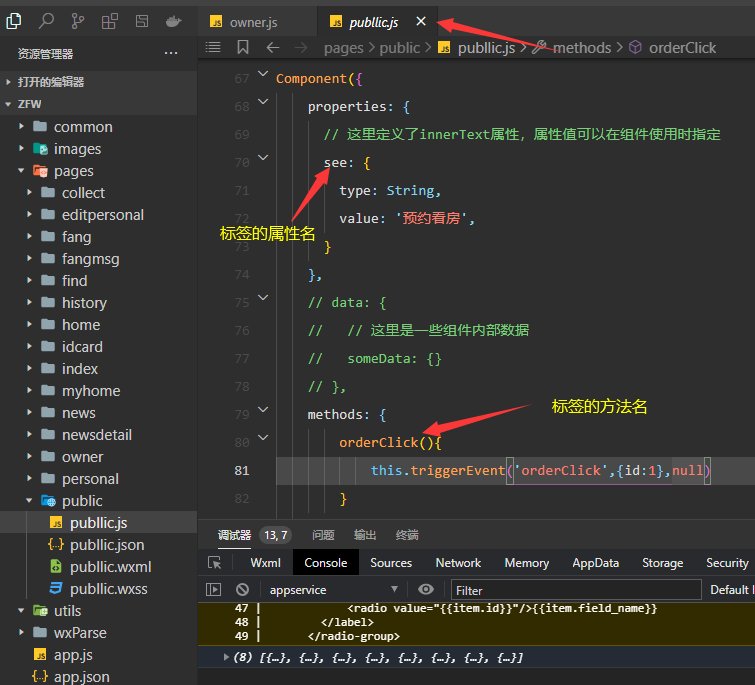This screenshot has height=685, width=755.
Task: Click the back arrow in the breadcrumb bar
Action: (272, 47)
